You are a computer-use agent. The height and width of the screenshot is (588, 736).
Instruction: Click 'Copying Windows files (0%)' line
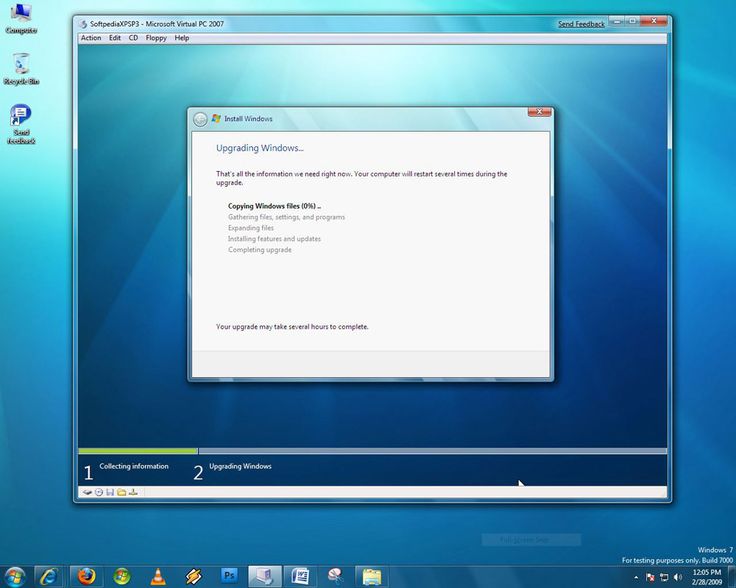274,206
